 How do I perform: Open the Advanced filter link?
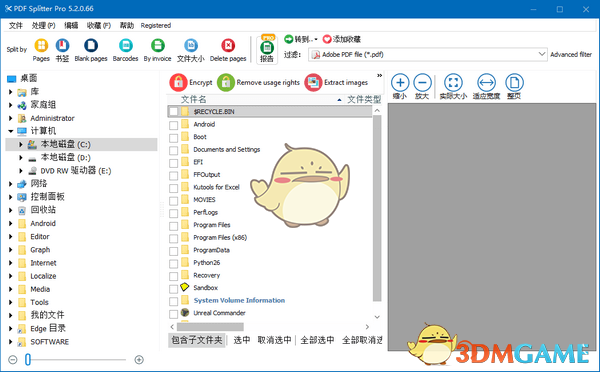pyautogui.click(x=571, y=54)
